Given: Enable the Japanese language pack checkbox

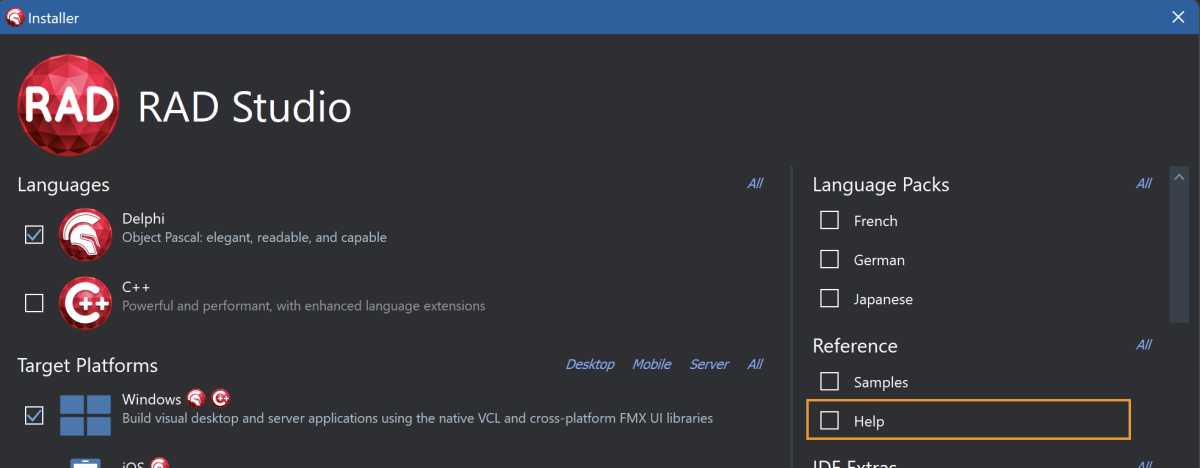Looking at the screenshot, I should click(829, 298).
